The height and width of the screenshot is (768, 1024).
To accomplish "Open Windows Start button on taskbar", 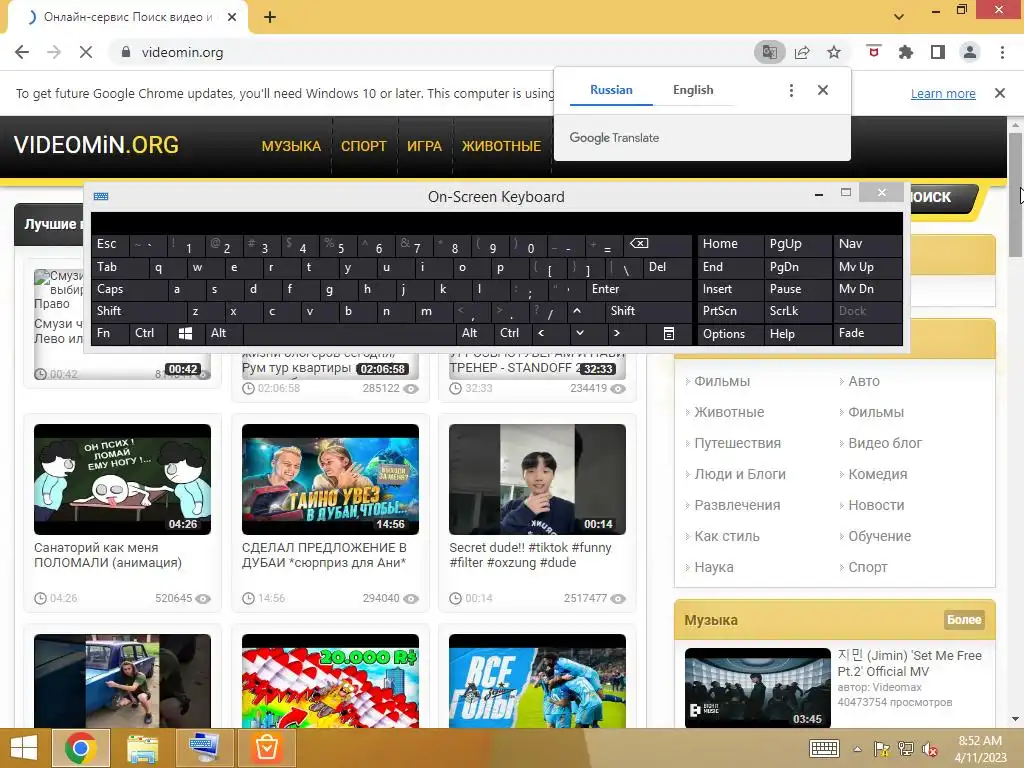I will click(24, 748).
